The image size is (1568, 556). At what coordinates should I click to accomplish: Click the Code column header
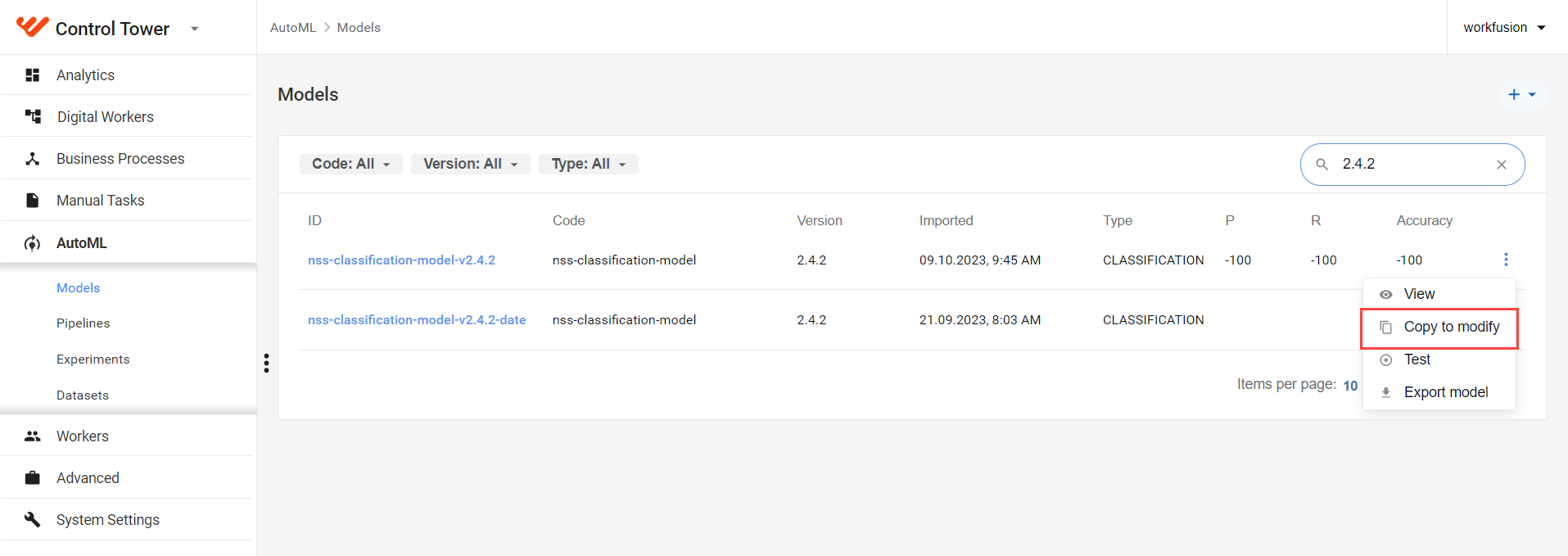[x=568, y=220]
